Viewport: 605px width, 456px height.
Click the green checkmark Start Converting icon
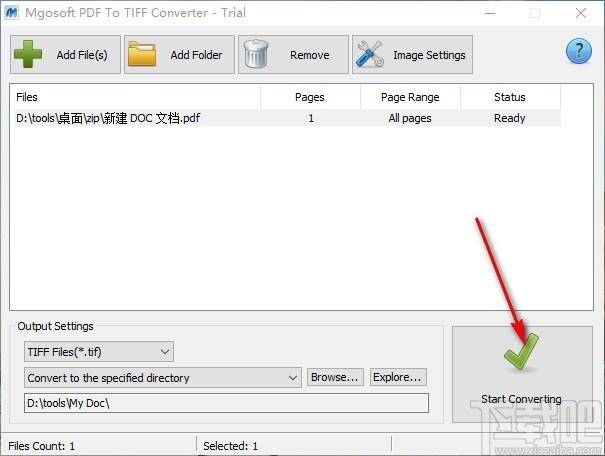click(521, 351)
